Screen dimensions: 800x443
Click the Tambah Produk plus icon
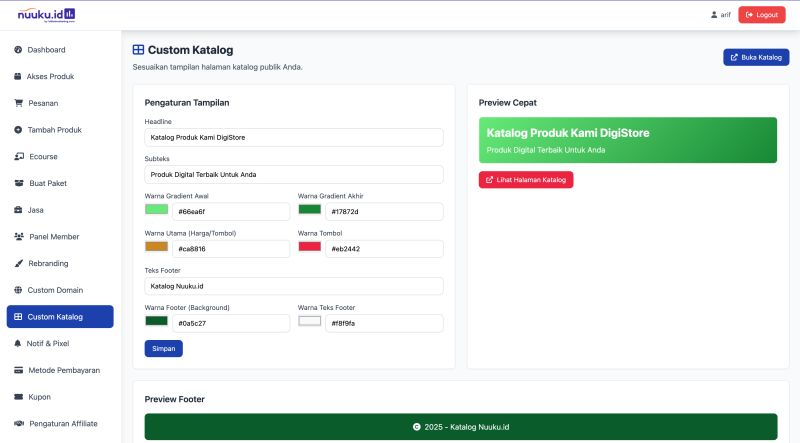pyautogui.click(x=18, y=130)
